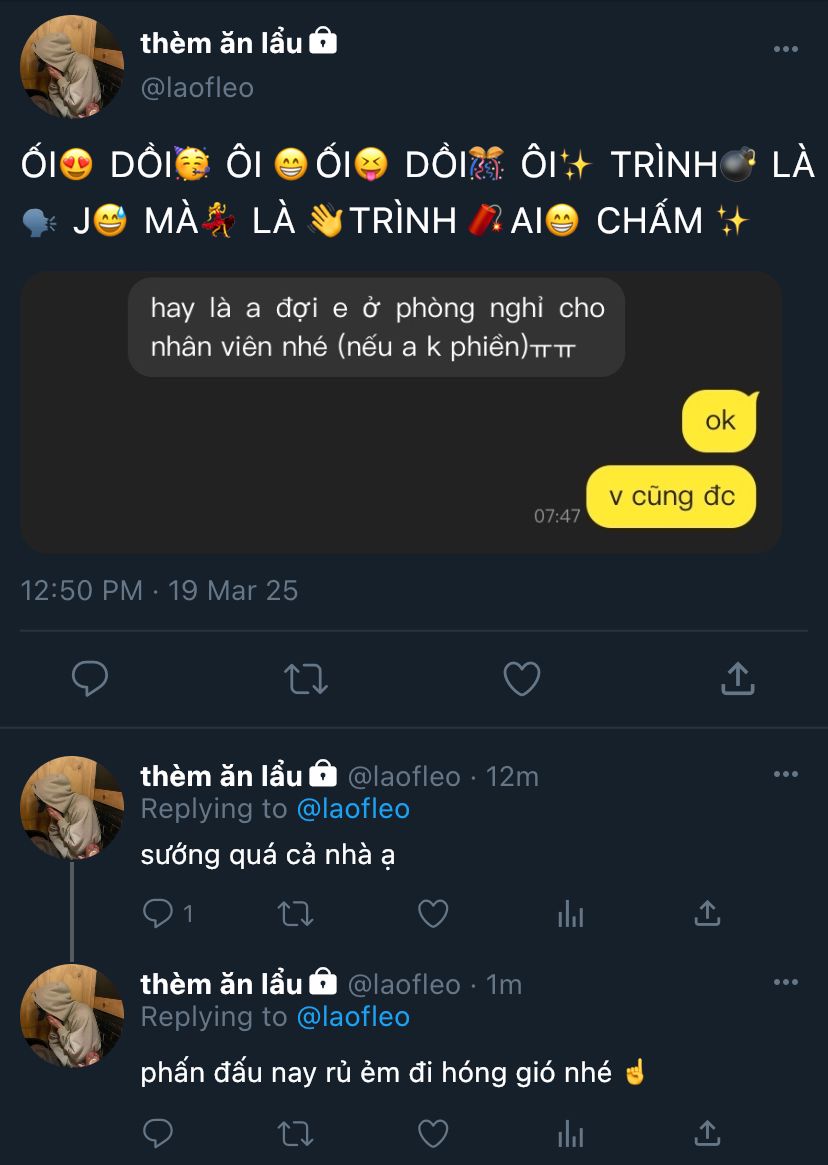Like the "sướng quá cả nhà ạ" reply
The image size is (828, 1165).
pos(432,913)
